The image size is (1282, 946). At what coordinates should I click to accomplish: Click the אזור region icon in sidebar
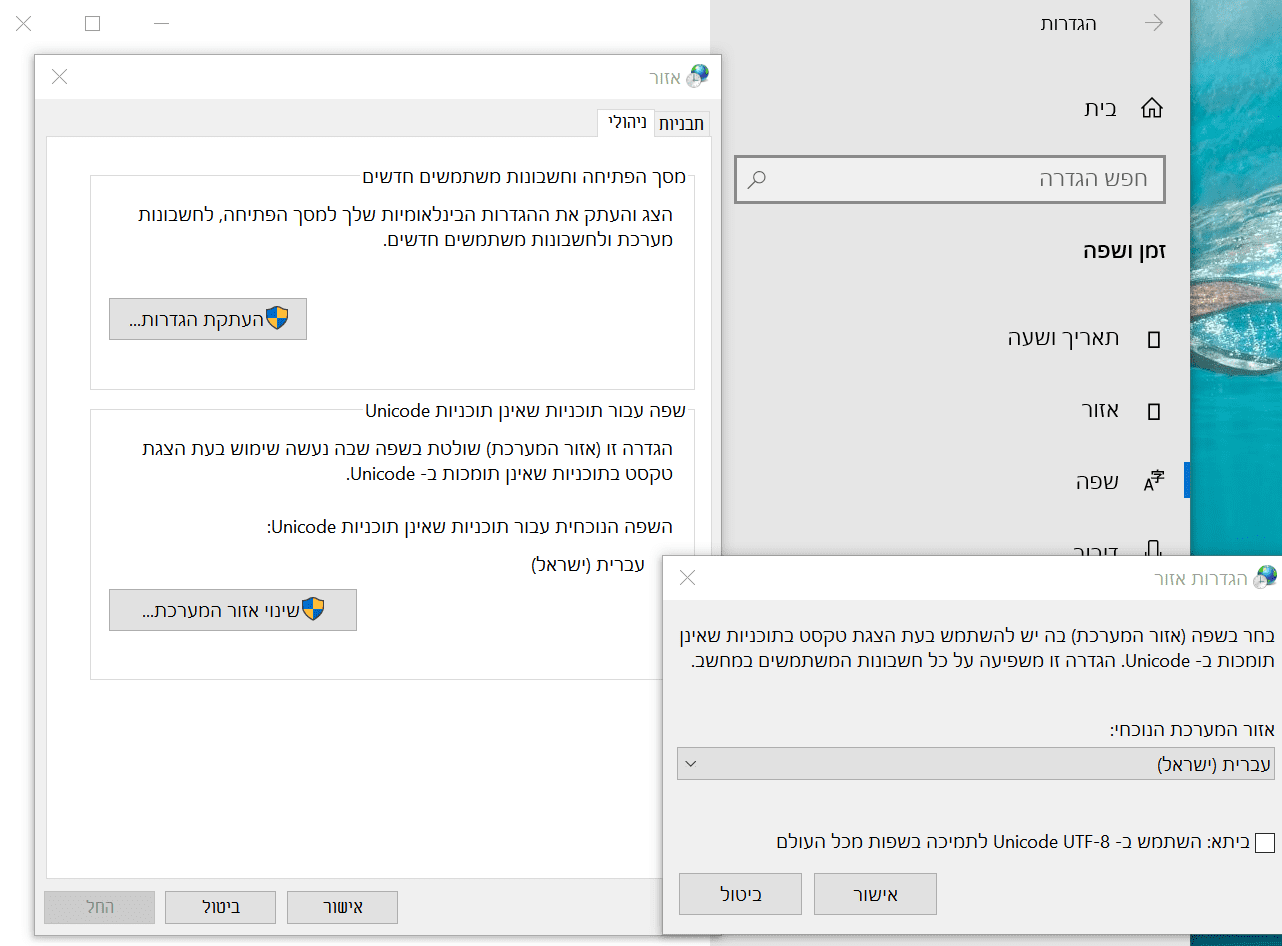[1153, 410]
